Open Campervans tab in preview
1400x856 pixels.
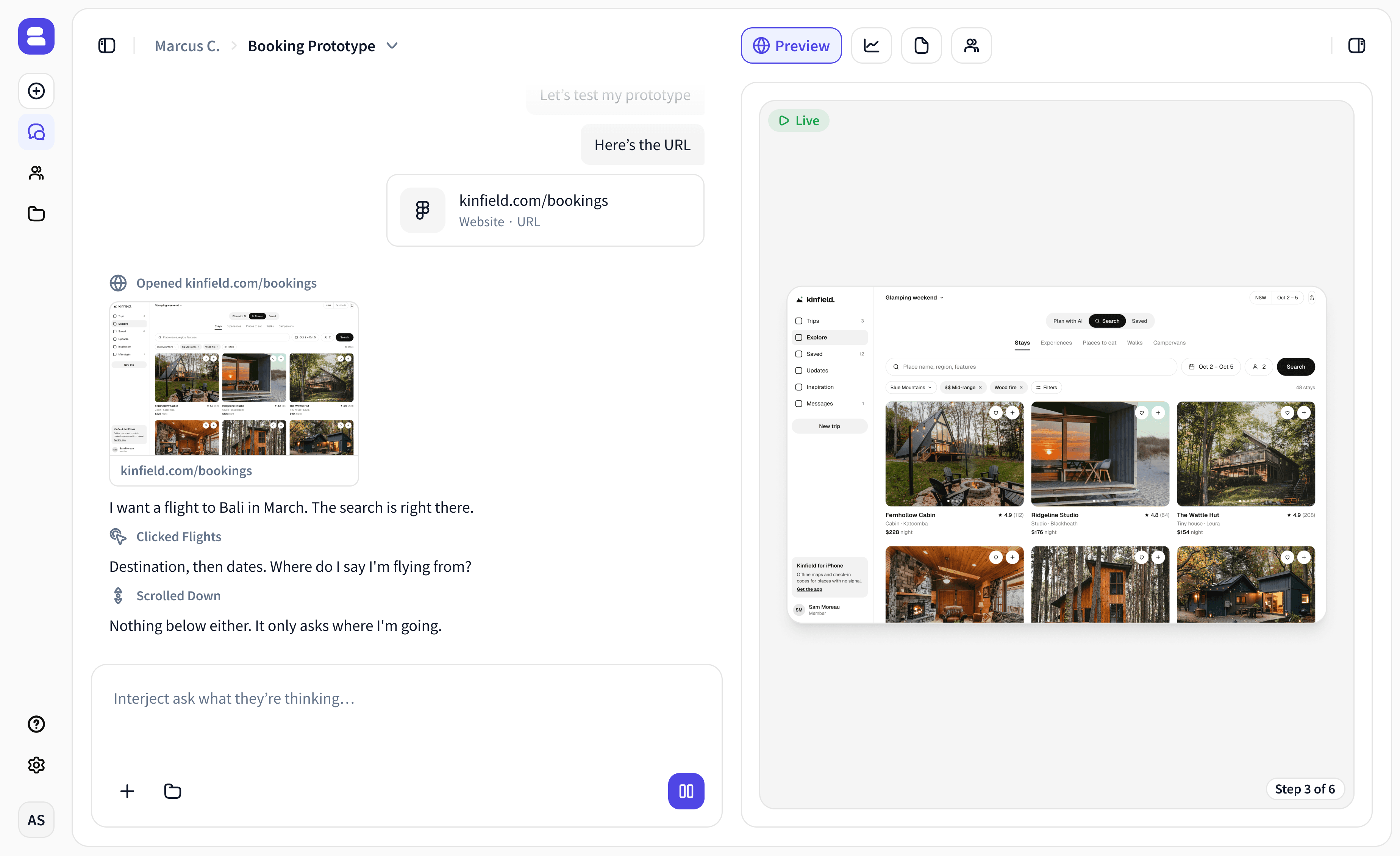pos(1169,343)
